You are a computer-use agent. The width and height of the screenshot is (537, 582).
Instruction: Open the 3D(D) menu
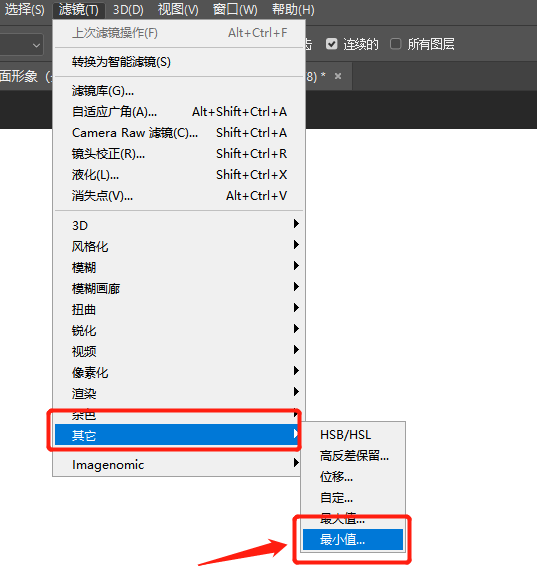tap(128, 9)
